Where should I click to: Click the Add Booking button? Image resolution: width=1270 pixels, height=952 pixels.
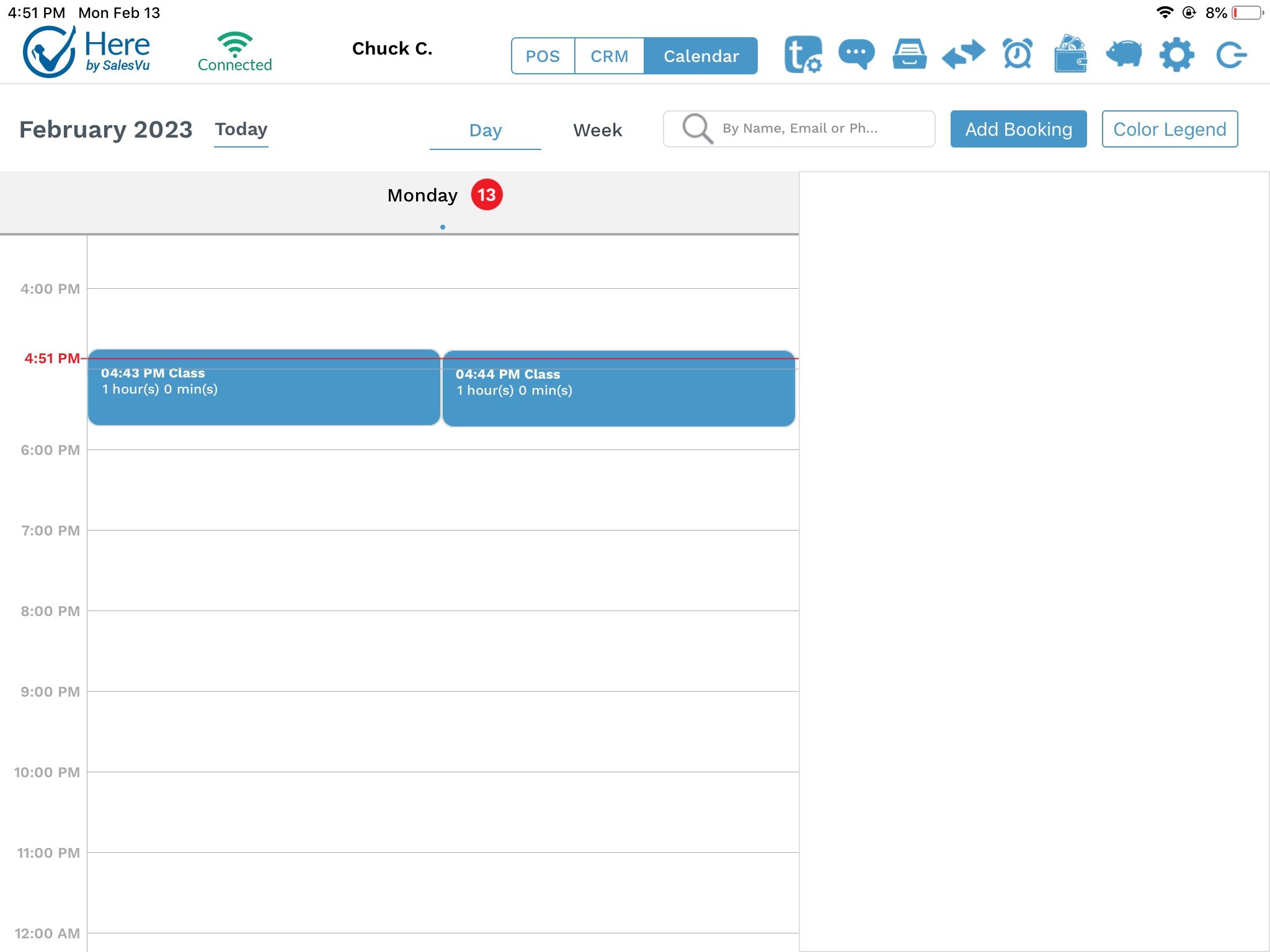pos(1018,129)
